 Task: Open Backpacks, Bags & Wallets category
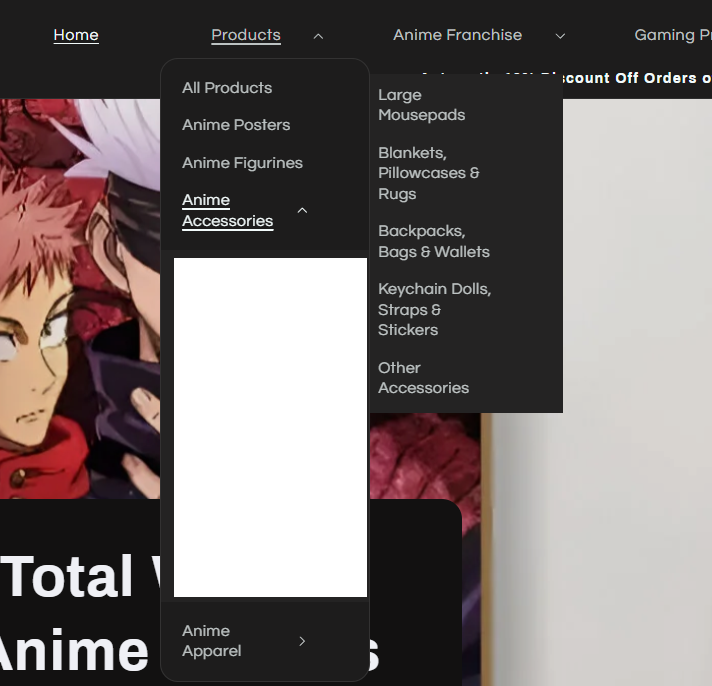[434, 241]
